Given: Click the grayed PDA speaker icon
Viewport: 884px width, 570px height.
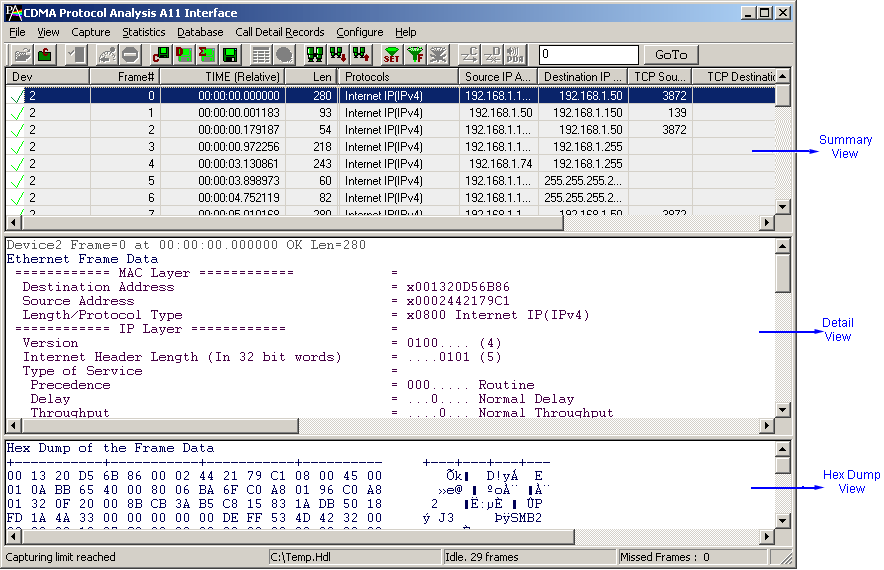Looking at the screenshot, I should pyautogui.click(x=515, y=55).
